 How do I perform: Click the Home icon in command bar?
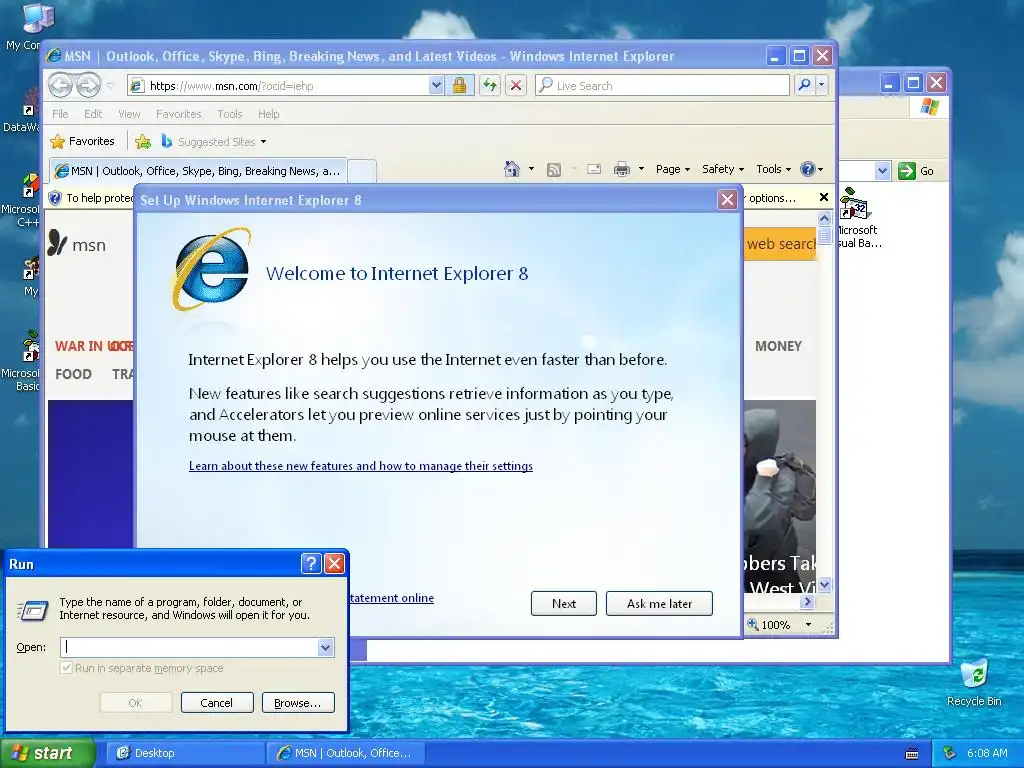511,169
